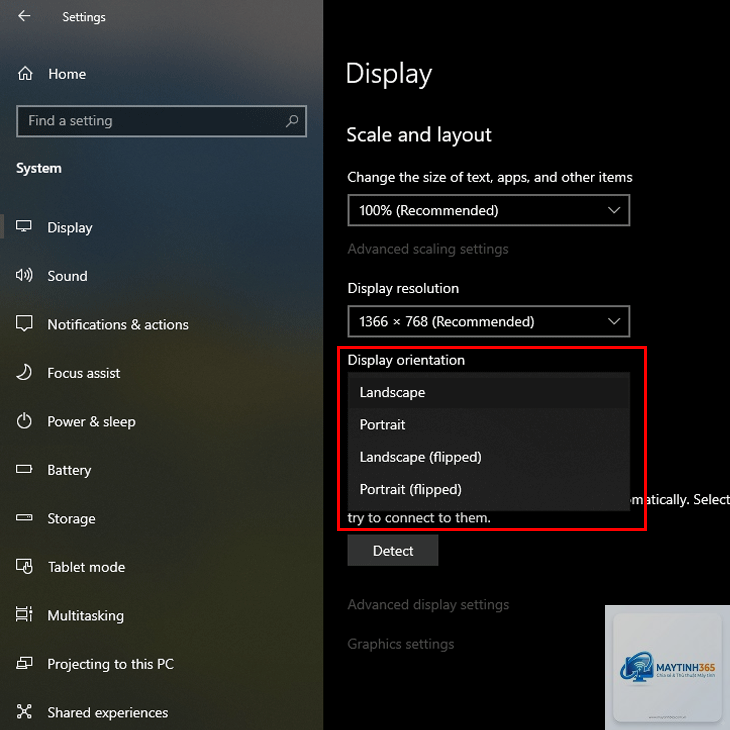Go to Power & sleep settings
This screenshot has height=730, width=730.
tap(92, 421)
